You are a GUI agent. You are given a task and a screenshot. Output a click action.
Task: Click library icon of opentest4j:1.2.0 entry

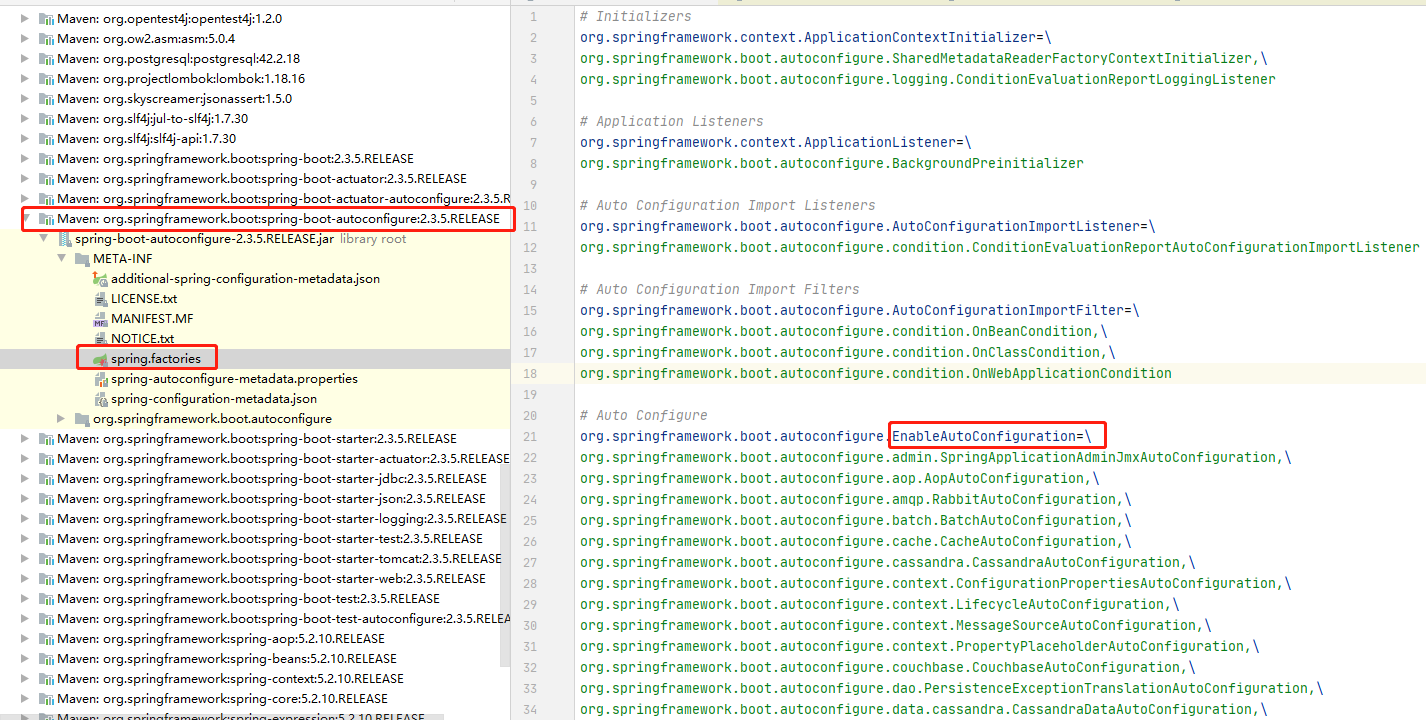pyautogui.click(x=46, y=19)
